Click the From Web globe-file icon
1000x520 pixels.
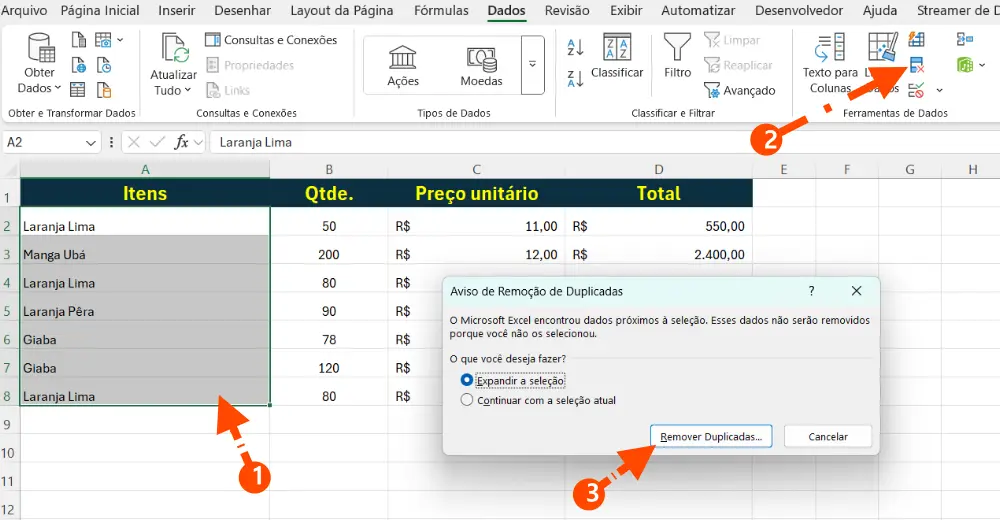pos(78,65)
